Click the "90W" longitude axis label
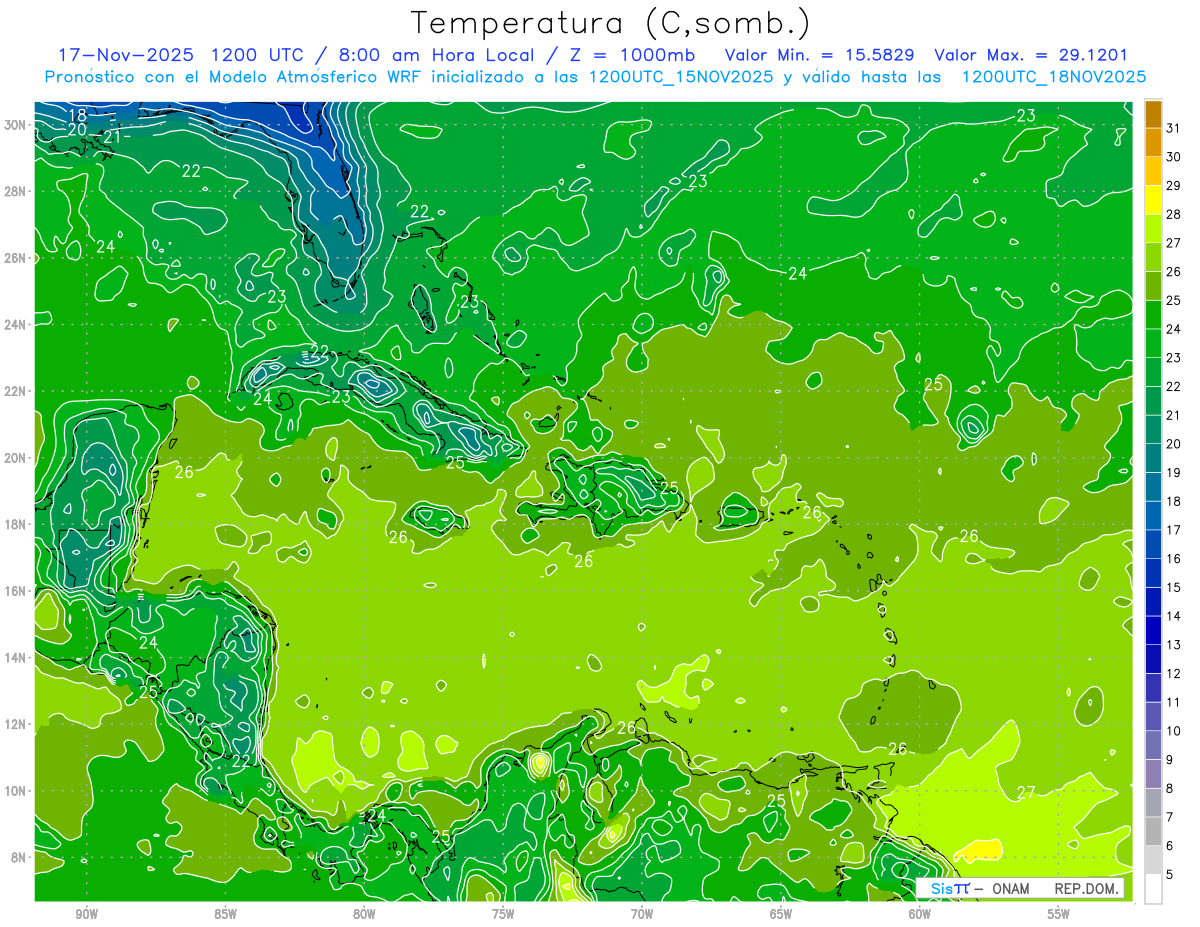Viewport: 1200px width, 927px height. [x=86, y=914]
